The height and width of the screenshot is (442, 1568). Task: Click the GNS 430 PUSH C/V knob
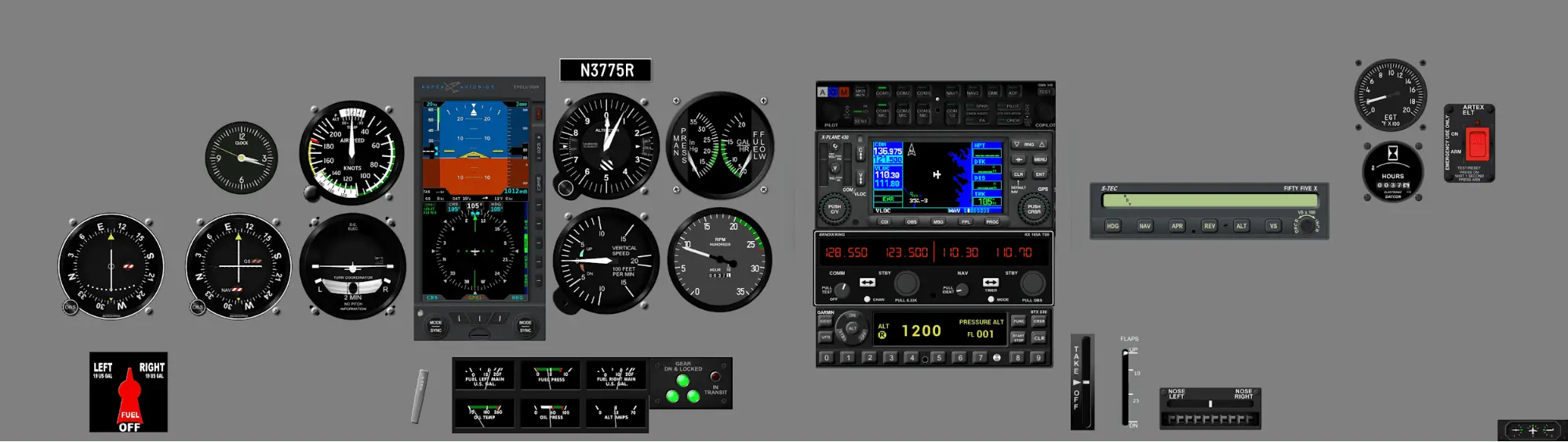click(x=835, y=209)
